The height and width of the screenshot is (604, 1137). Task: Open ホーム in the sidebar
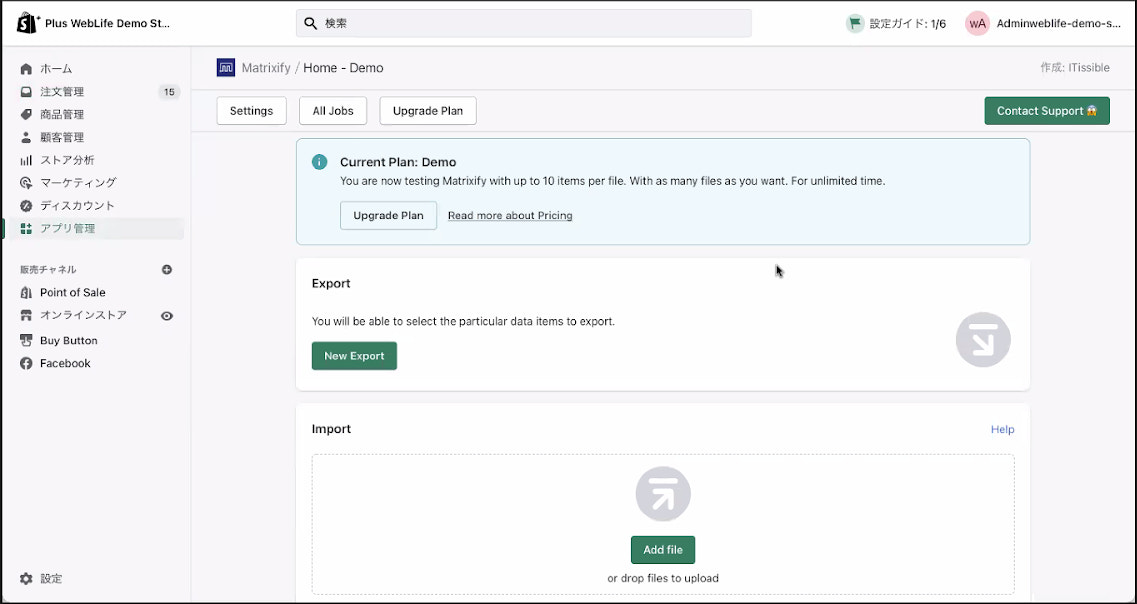pyautogui.click(x=56, y=69)
